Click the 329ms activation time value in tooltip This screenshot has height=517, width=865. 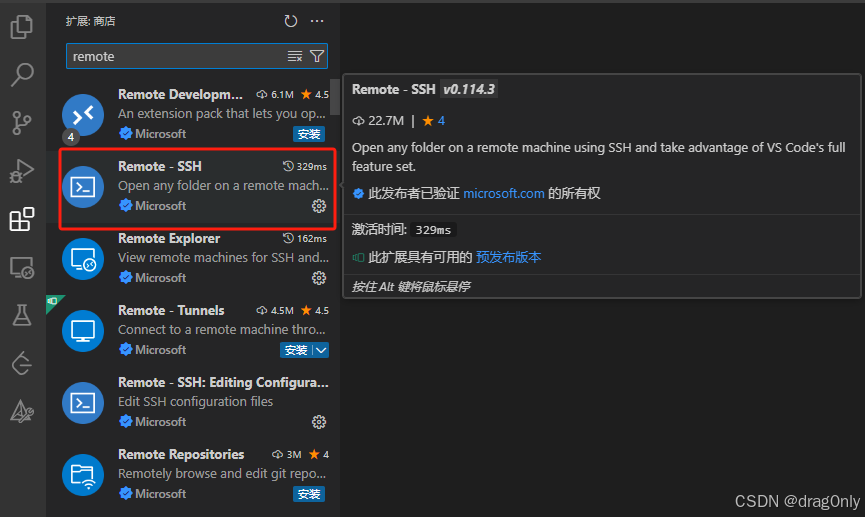[433, 230]
